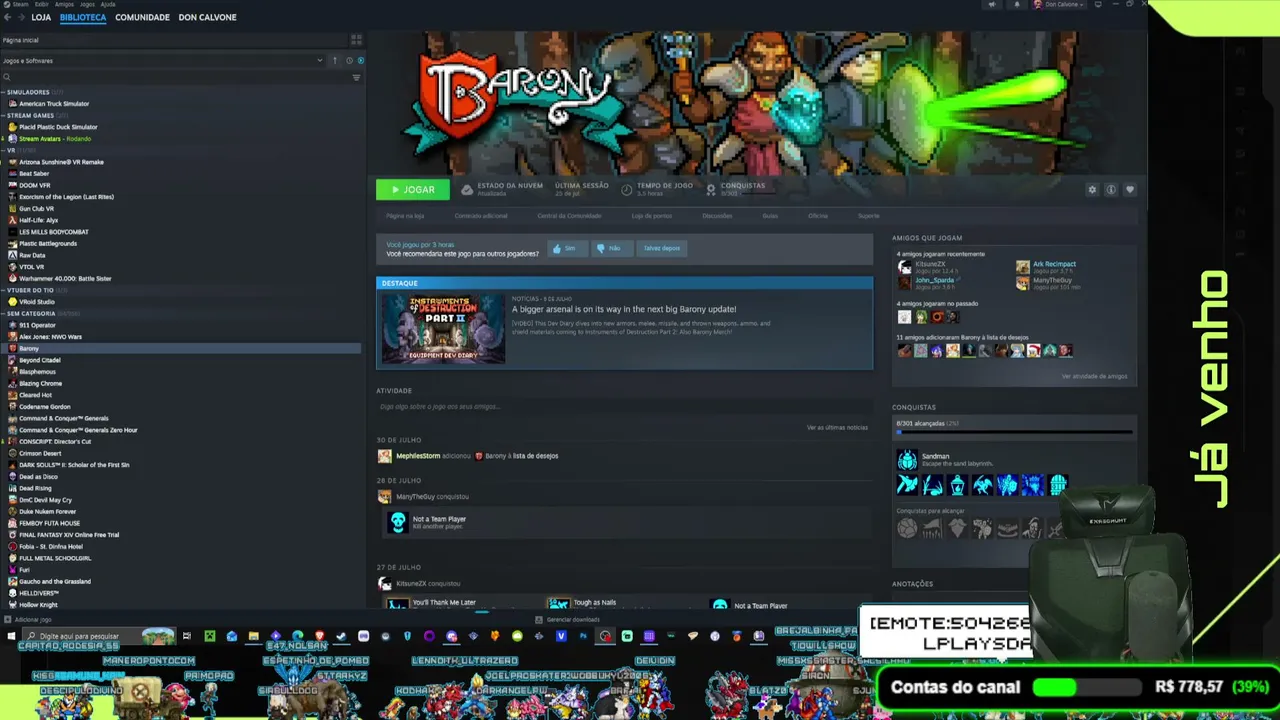Click the Steam announcements megaphone icon
1280x720 pixels.
(x=992, y=4)
